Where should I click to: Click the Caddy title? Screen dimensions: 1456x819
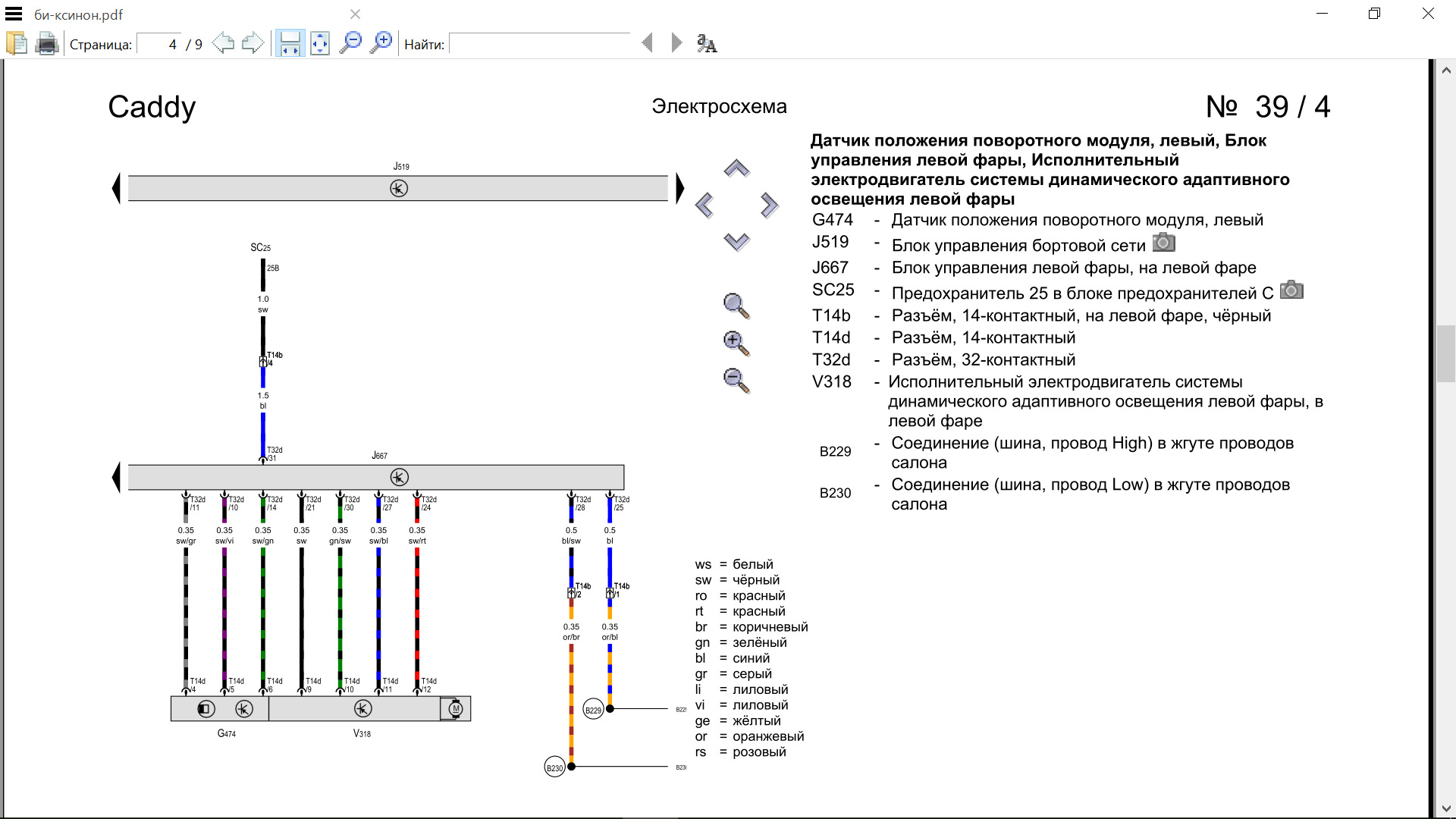pos(152,107)
